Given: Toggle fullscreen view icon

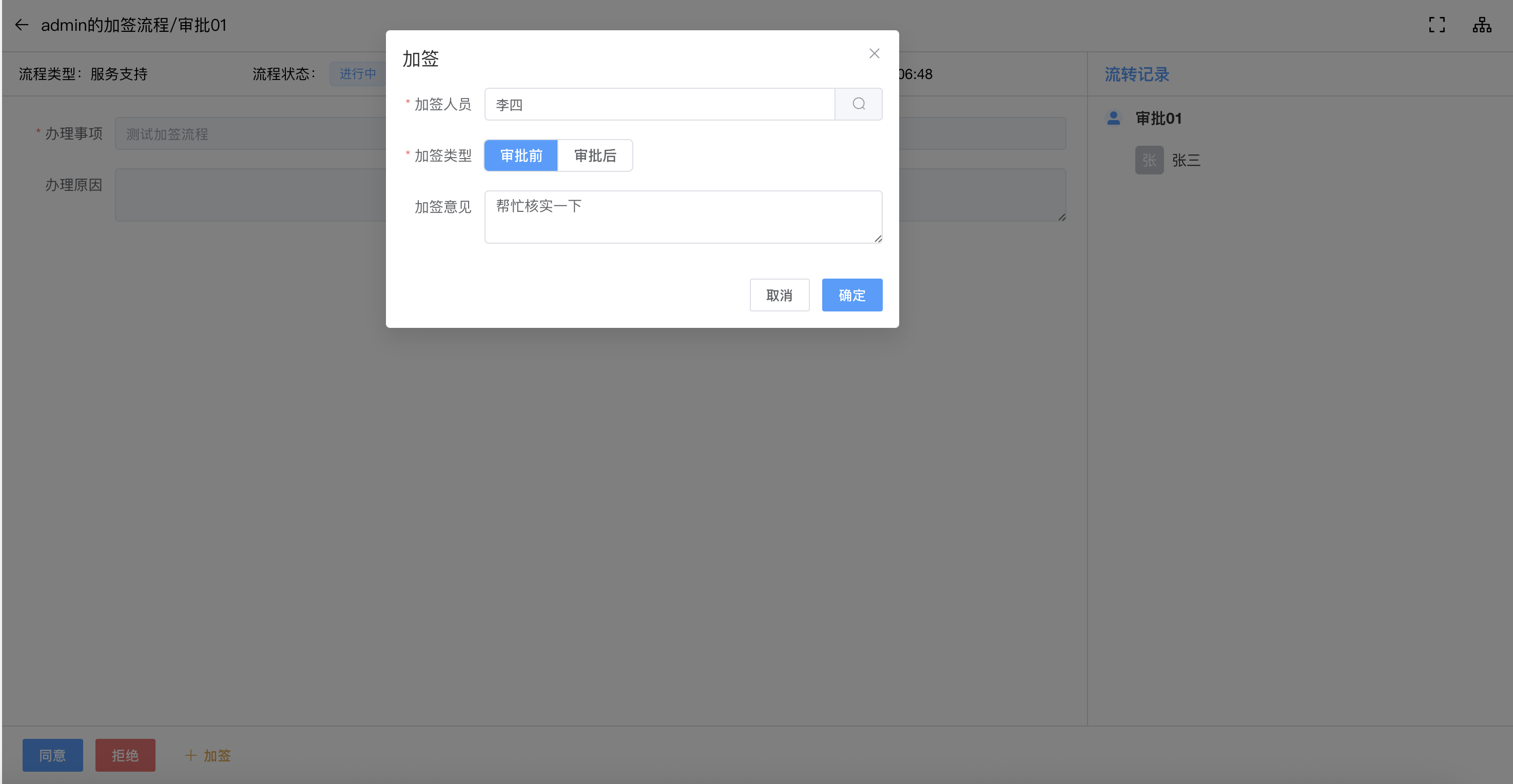Looking at the screenshot, I should [1437, 25].
